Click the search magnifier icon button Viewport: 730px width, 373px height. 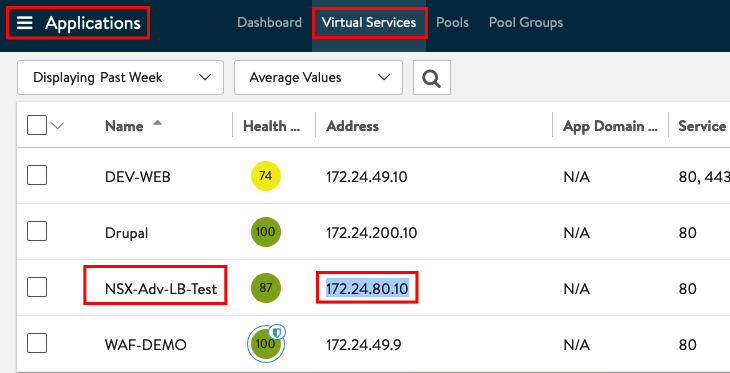[432, 77]
